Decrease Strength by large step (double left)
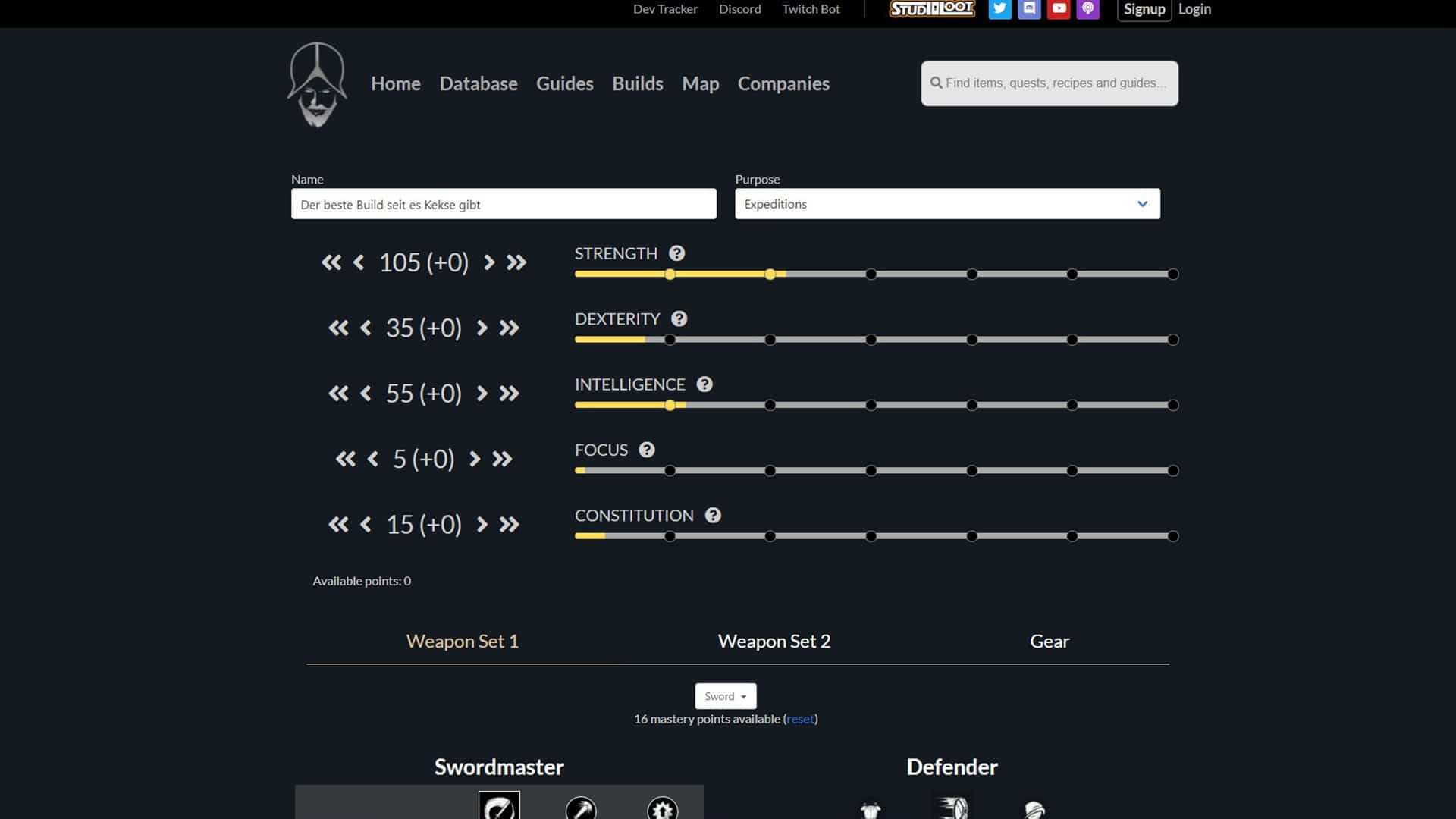Image resolution: width=1456 pixels, height=819 pixels. 331,262
